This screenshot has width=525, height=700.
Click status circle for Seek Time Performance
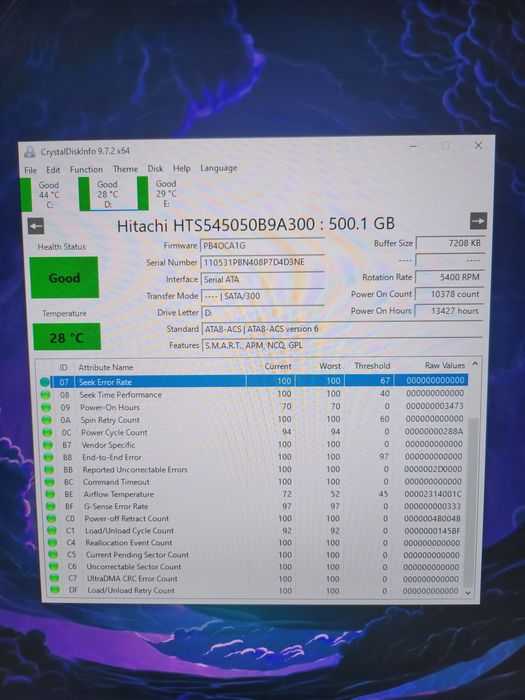coord(46,395)
